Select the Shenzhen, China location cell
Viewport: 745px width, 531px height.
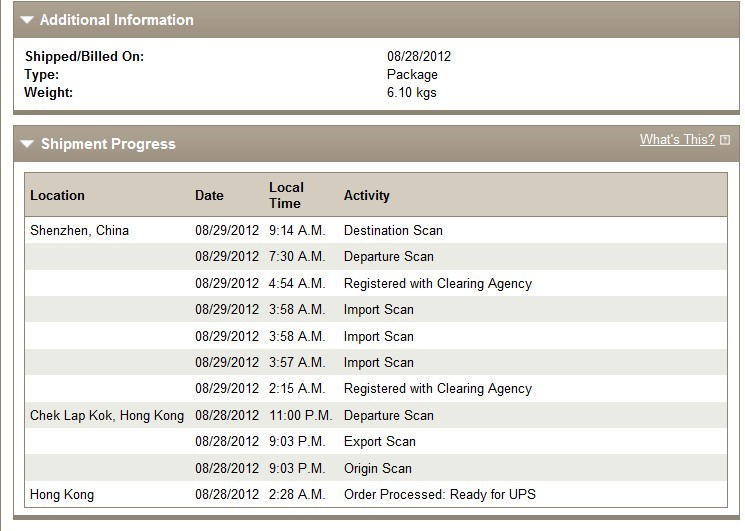point(79,230)
